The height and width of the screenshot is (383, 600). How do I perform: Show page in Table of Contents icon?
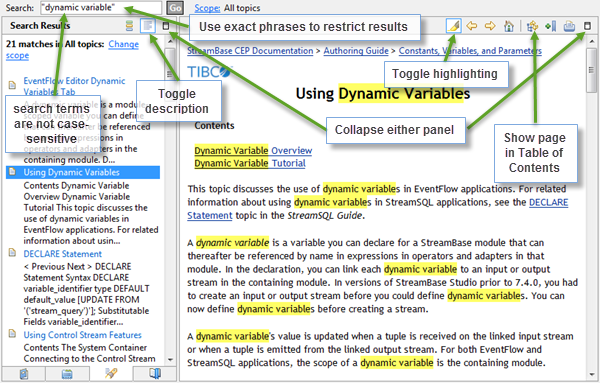(x=532, y=26)
